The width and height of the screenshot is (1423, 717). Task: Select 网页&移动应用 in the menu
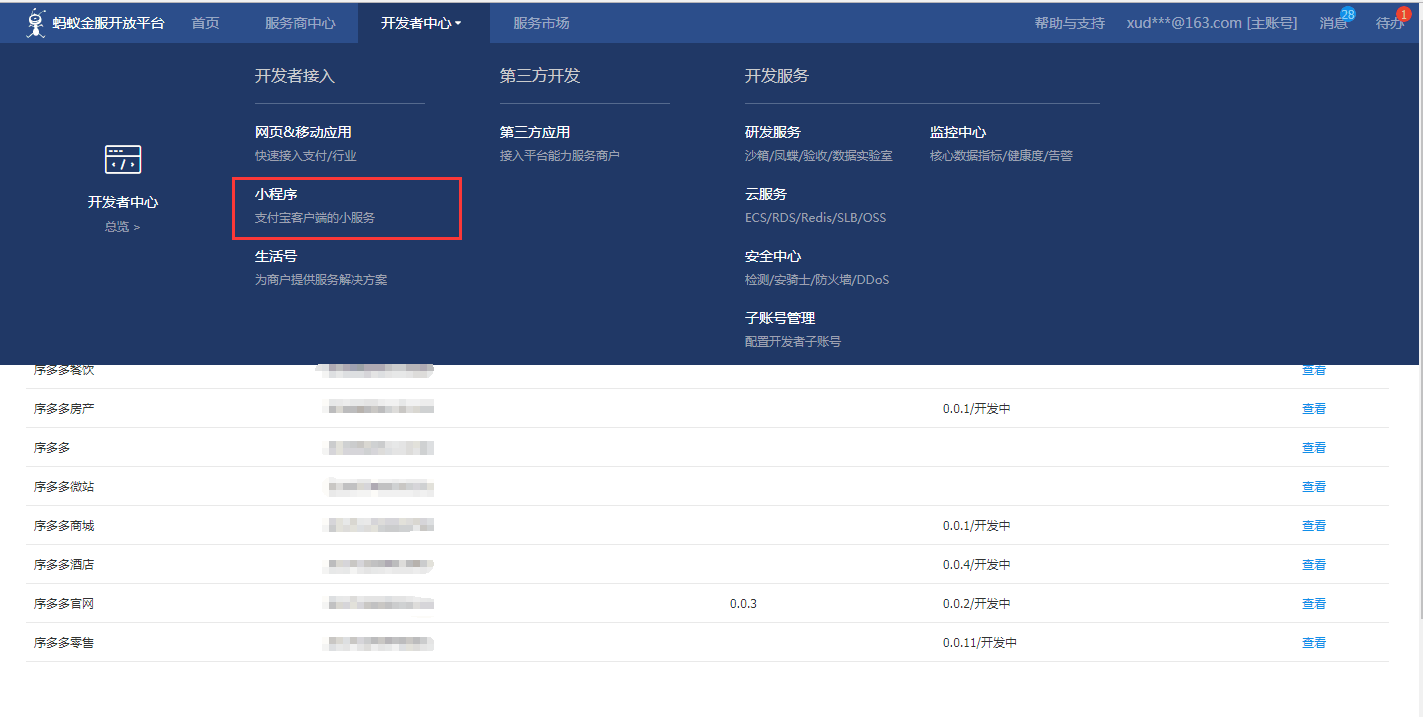point(303,132)
